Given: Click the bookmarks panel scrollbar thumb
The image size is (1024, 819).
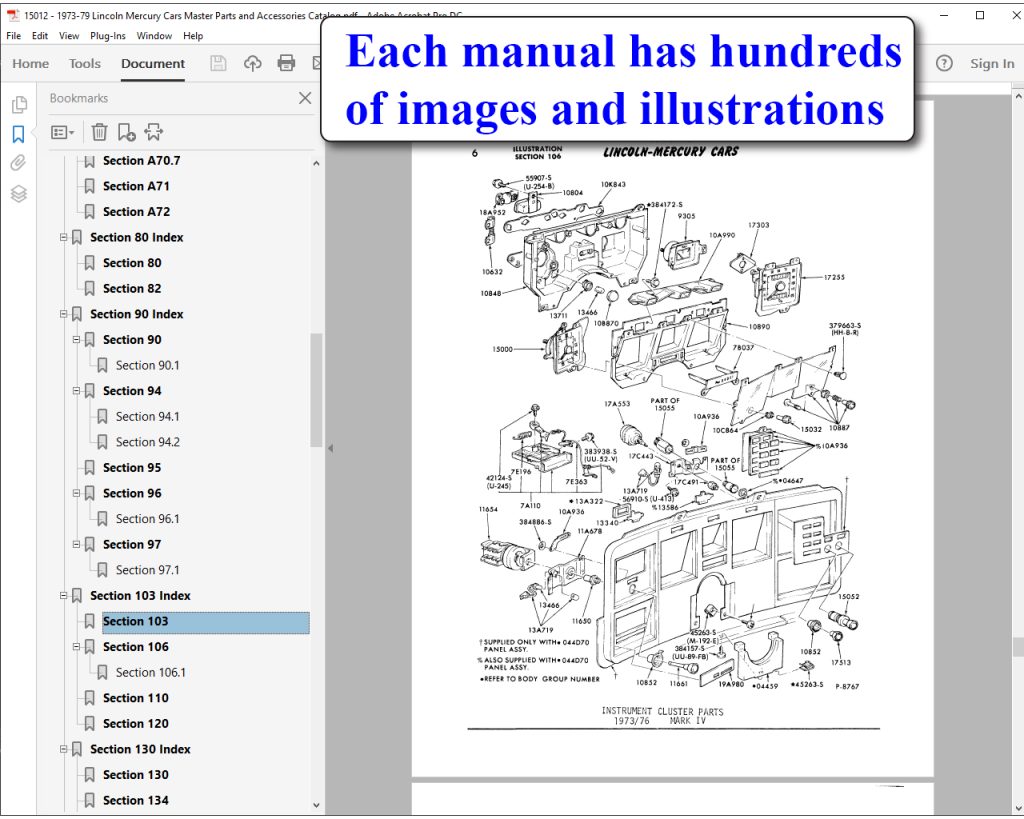Looking at the screenshot, I should 316,390.
